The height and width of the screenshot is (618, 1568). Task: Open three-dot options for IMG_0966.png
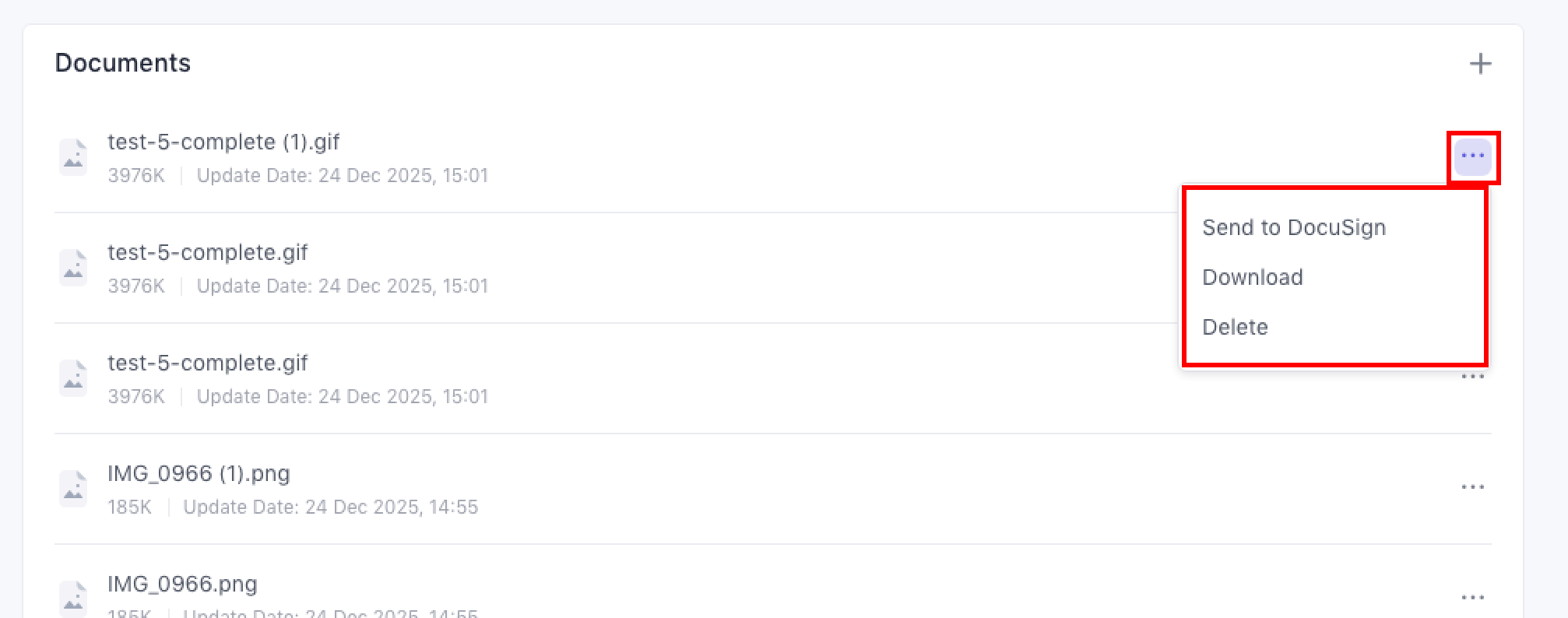[x=1472, y=598]
